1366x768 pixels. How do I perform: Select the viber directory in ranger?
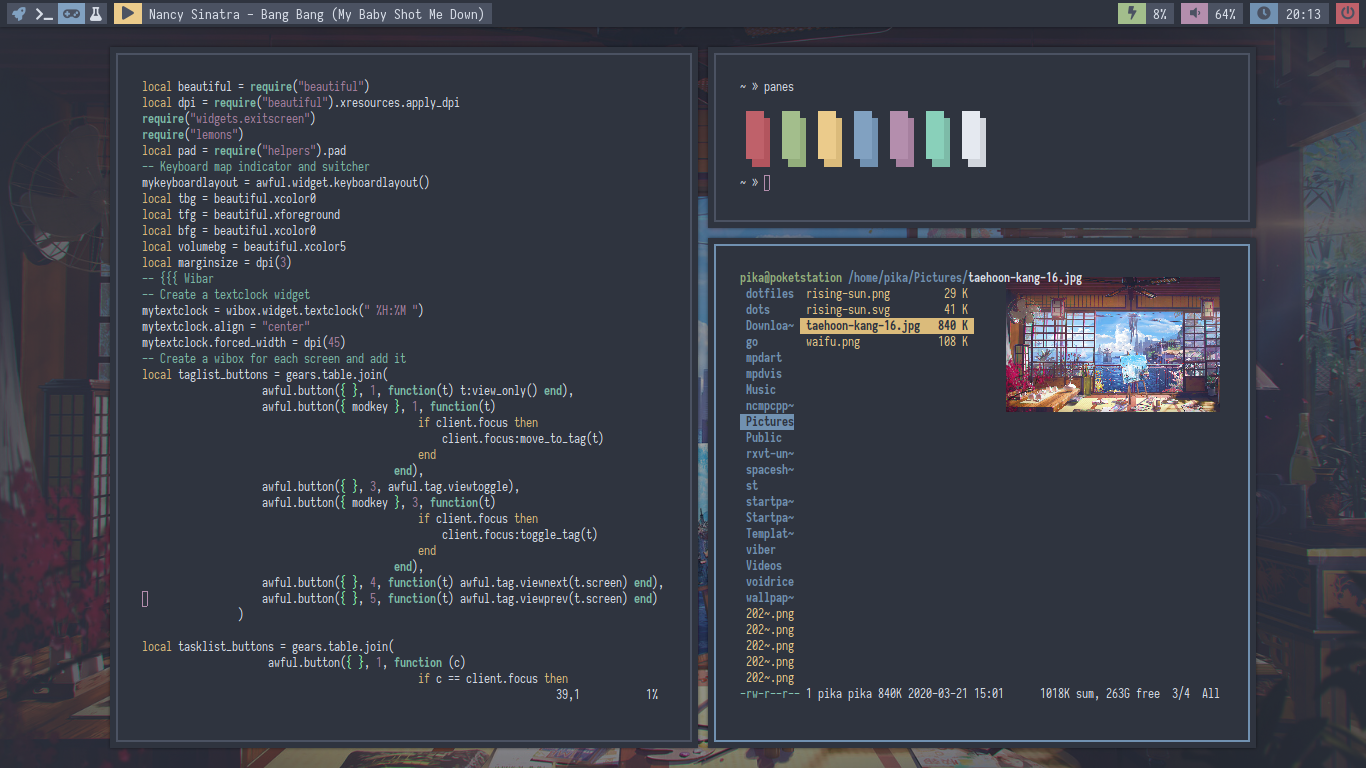(760, 550)
